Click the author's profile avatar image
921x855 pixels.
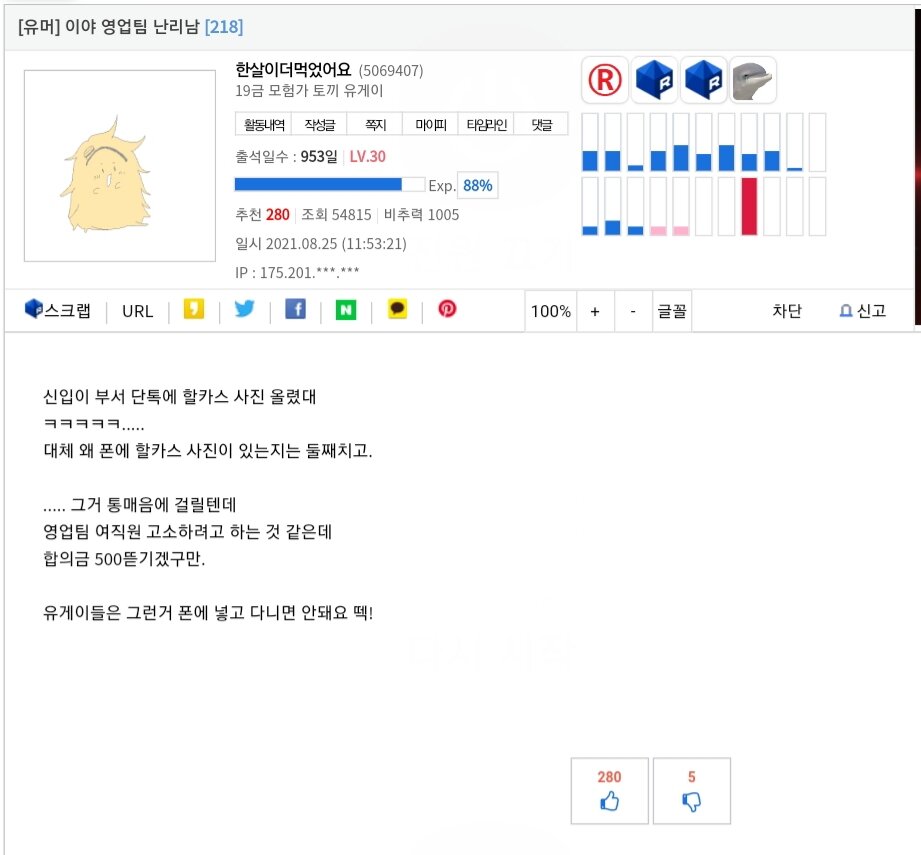(x=119, y=166)
